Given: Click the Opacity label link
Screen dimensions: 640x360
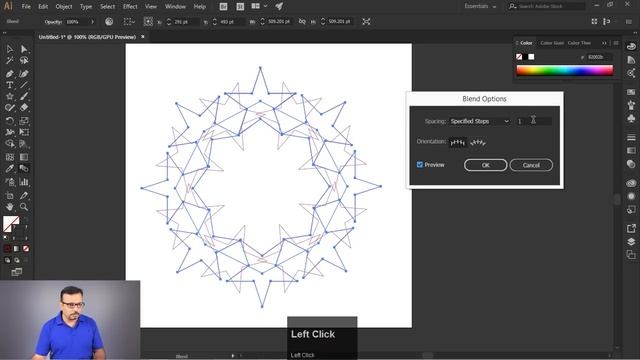Looking at the screenshot, I should coord(53,22).
